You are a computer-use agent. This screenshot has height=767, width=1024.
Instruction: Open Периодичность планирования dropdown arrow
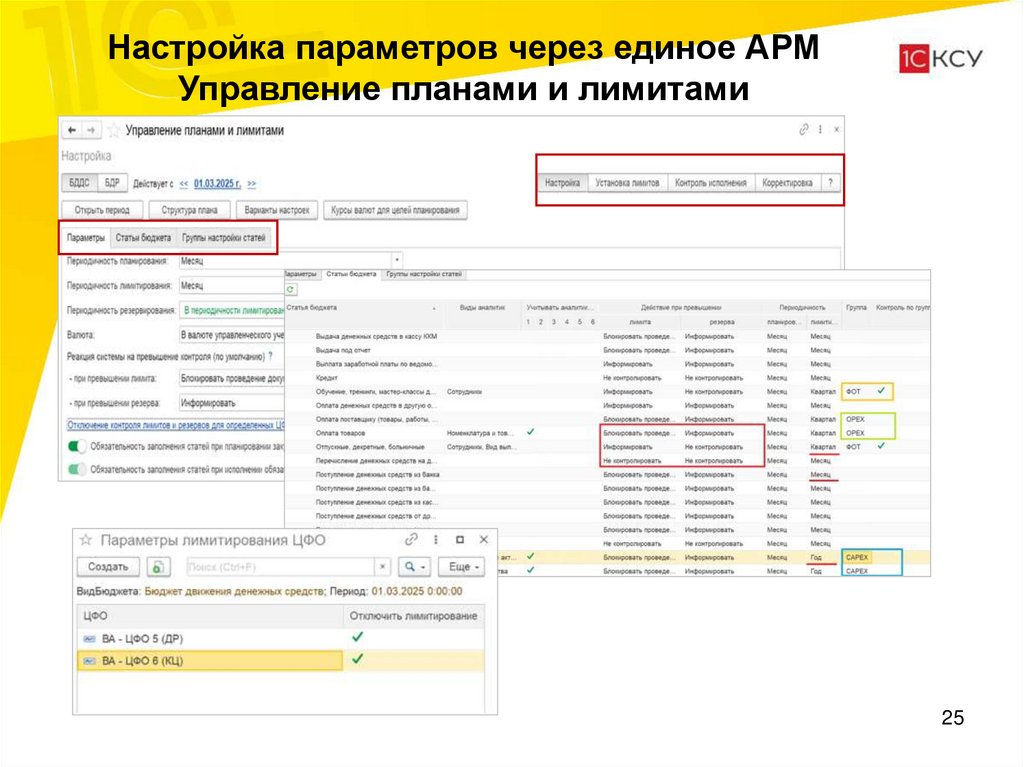396,261
